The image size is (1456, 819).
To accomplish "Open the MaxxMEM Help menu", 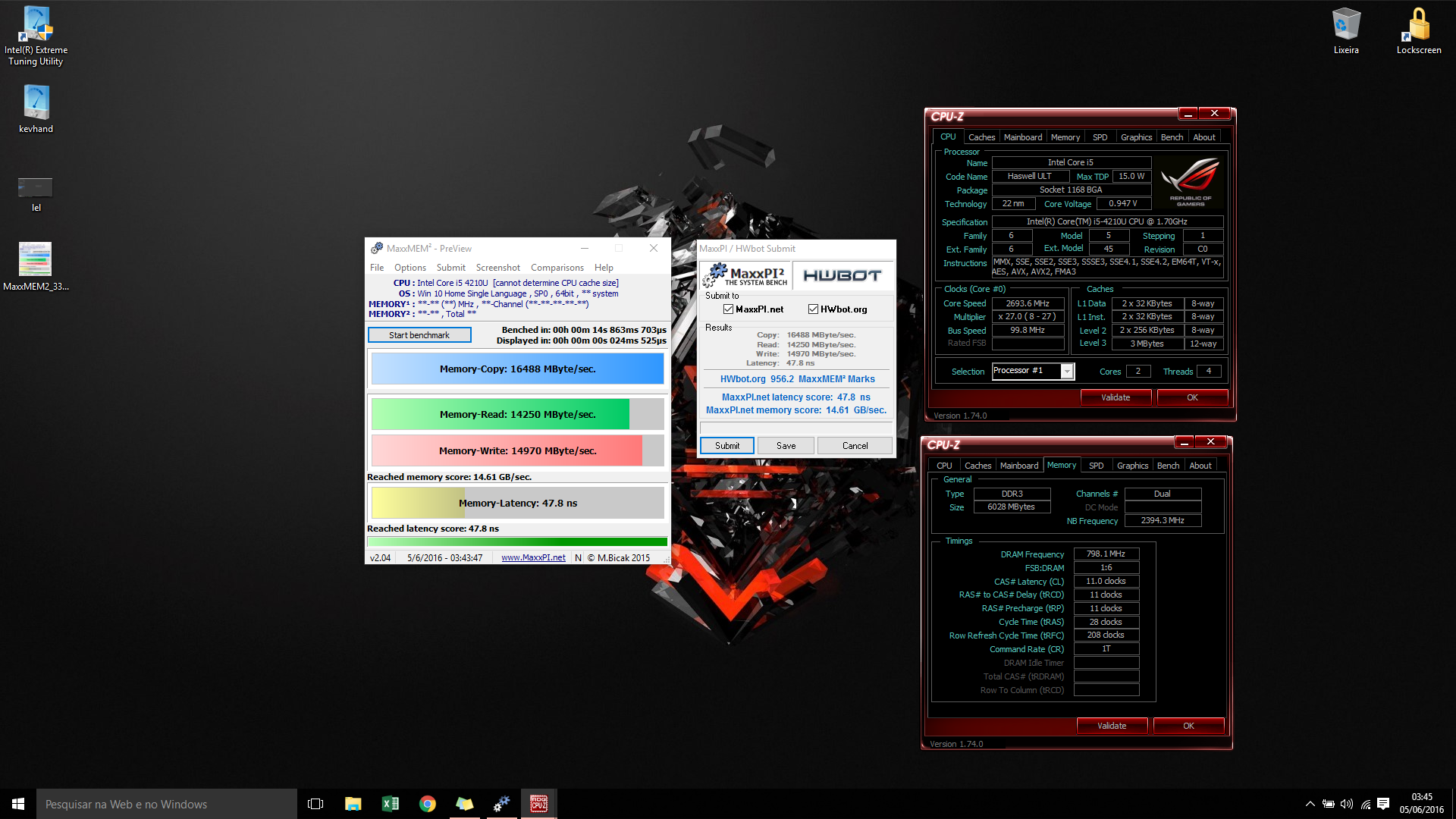I will pyautogui.click(x=604, y=268).
